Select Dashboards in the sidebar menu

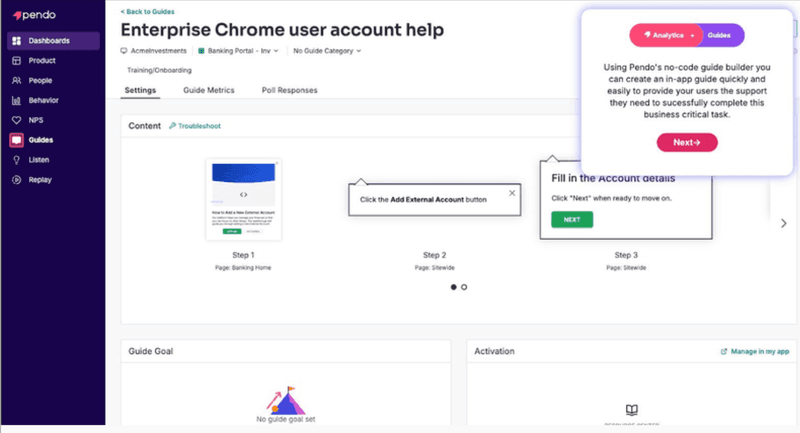point(53,41)
